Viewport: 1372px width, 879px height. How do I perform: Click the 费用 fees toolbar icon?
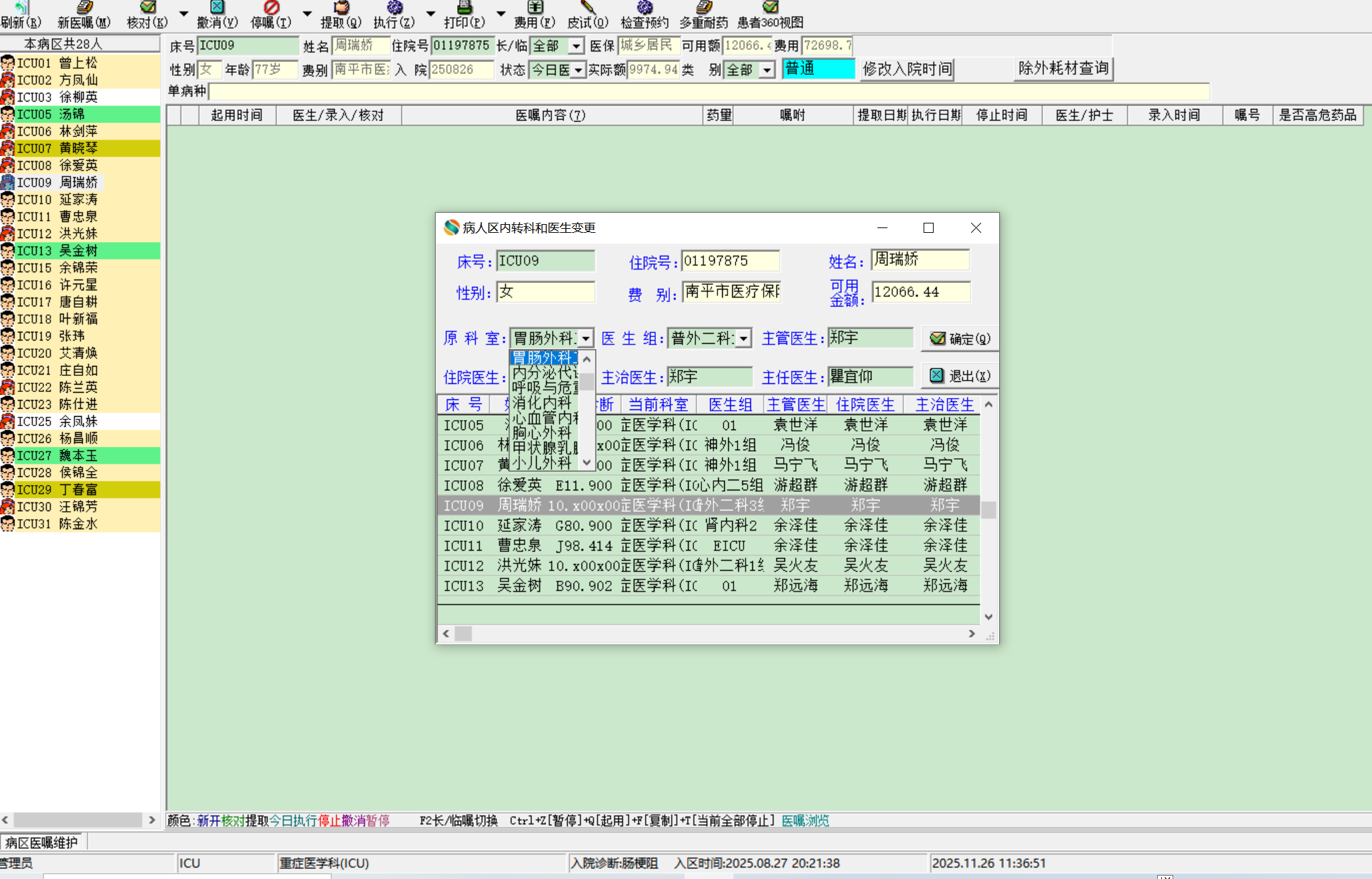534,8
